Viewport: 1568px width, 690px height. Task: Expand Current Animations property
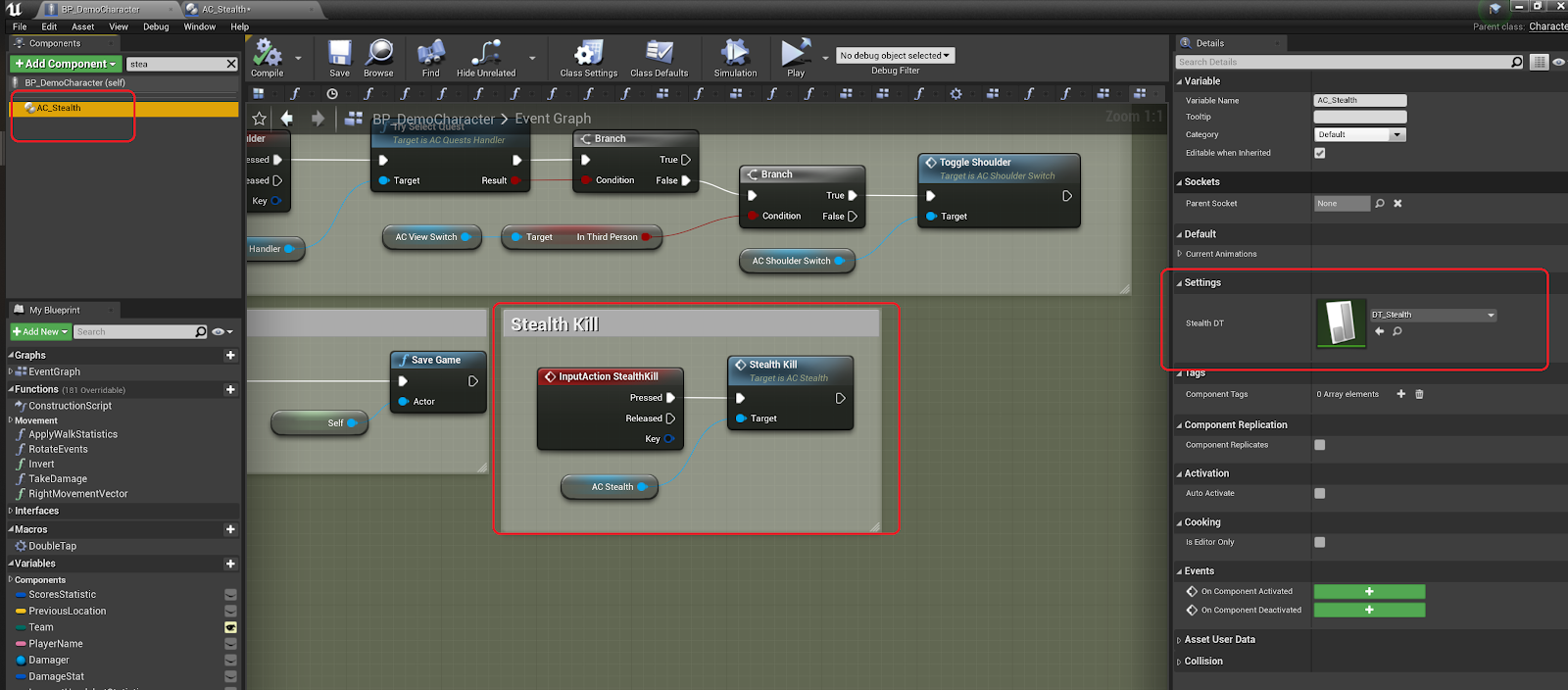pyautogui.click(x=1179, y=254)
